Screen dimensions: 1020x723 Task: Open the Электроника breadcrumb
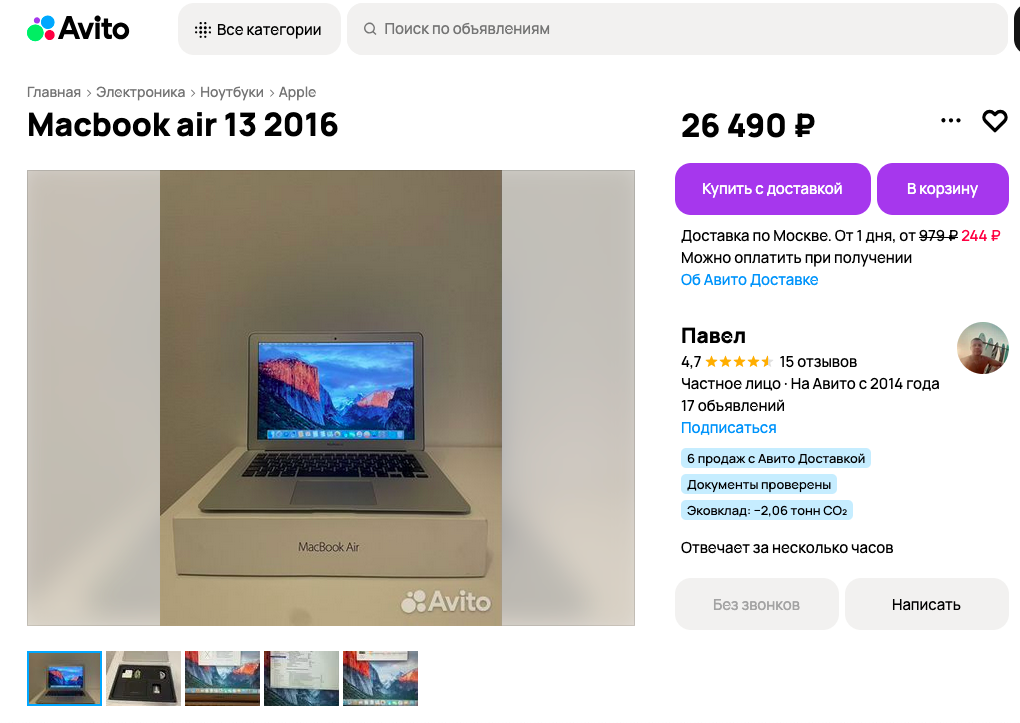pyautogui.click(x=141, y=92)
